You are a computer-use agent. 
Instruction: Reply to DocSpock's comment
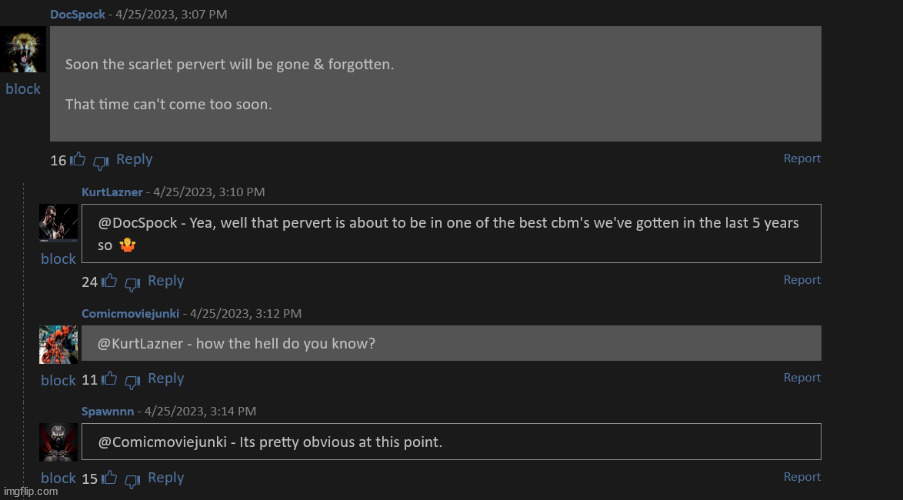pyautogui.click(x=134, y=159)
